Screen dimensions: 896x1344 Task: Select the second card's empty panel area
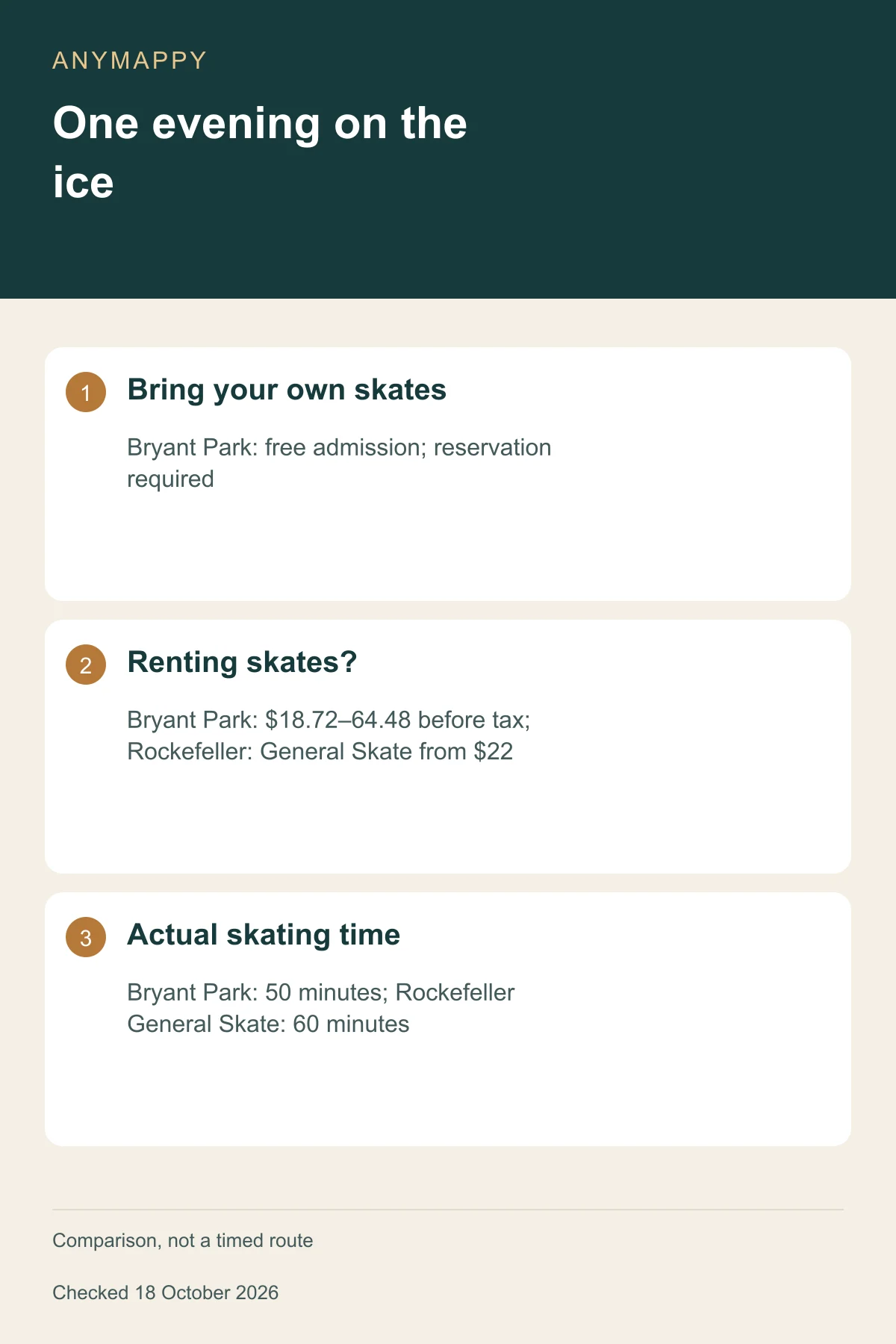pos(448,818)
